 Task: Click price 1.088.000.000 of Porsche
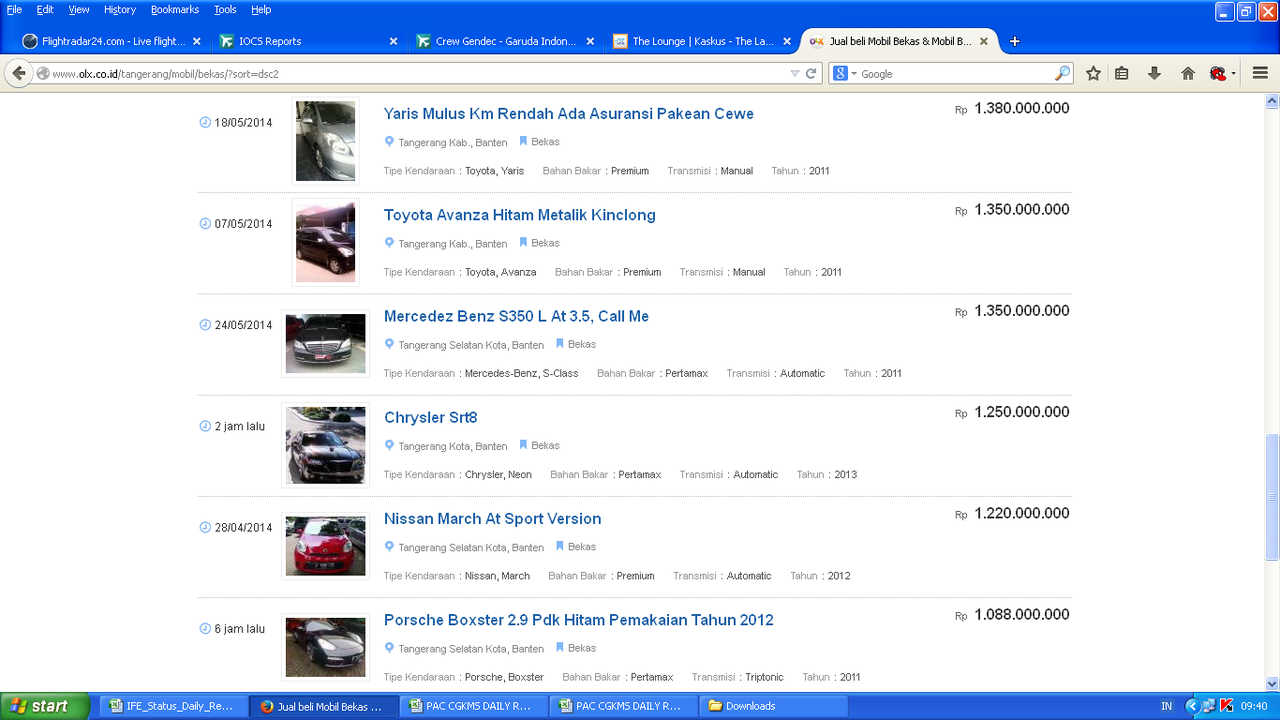tap(1022, 614)
